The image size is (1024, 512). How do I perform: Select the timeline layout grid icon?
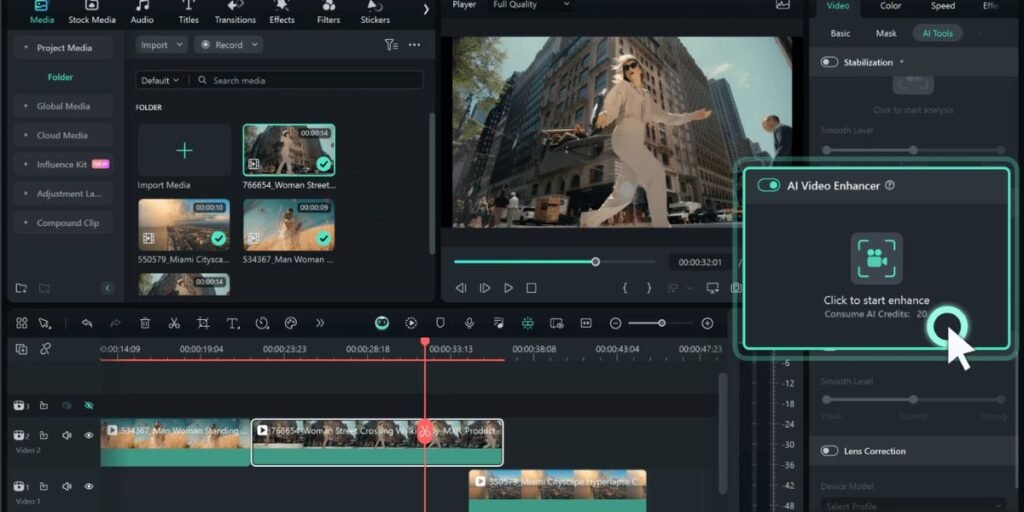[x=22, y=323]
